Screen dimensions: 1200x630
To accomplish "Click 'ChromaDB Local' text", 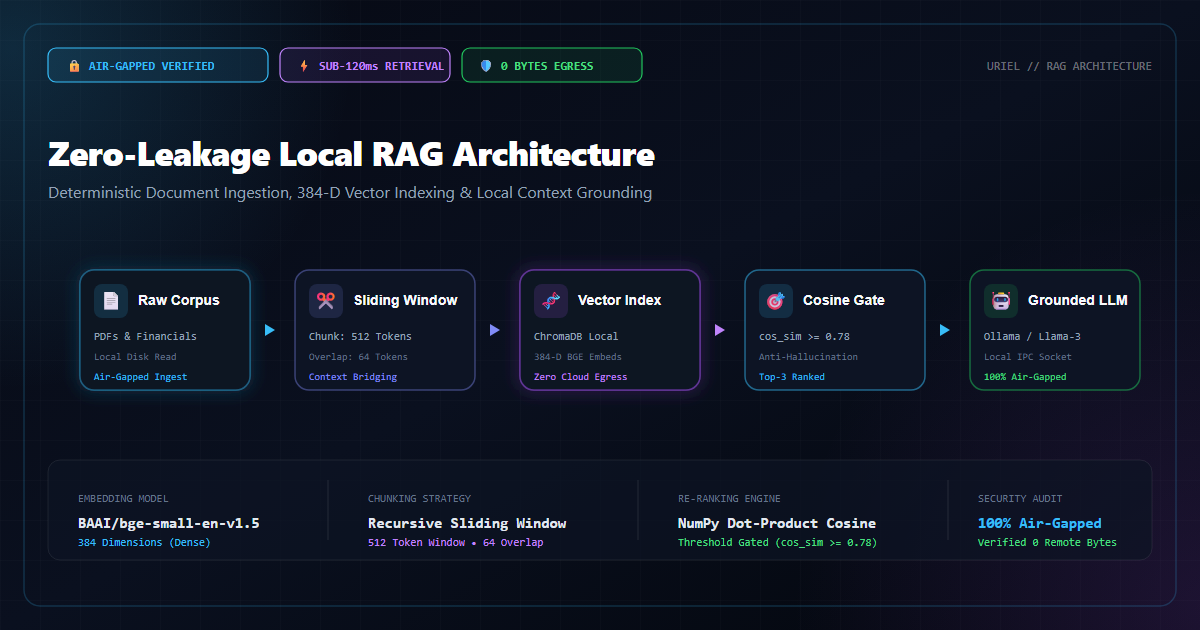I will coord(576,337).
